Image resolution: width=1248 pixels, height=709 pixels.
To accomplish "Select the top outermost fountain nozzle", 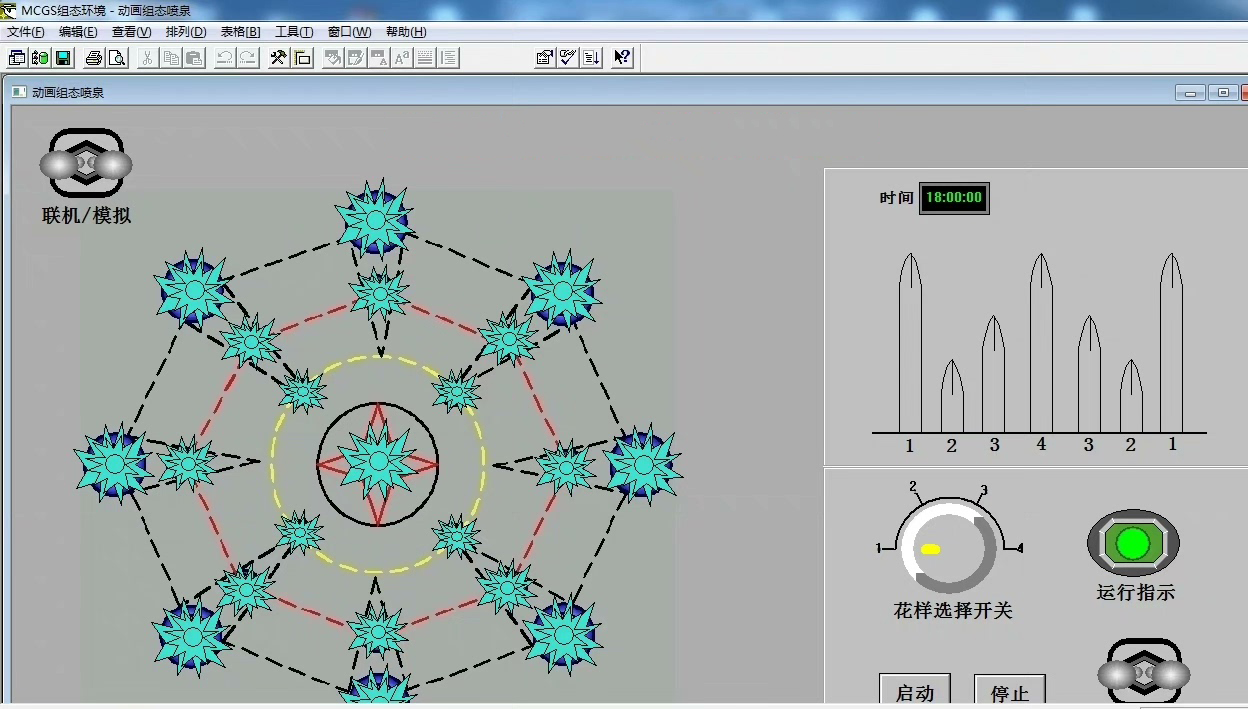I will pyautogui.click(x=375, y=218).
